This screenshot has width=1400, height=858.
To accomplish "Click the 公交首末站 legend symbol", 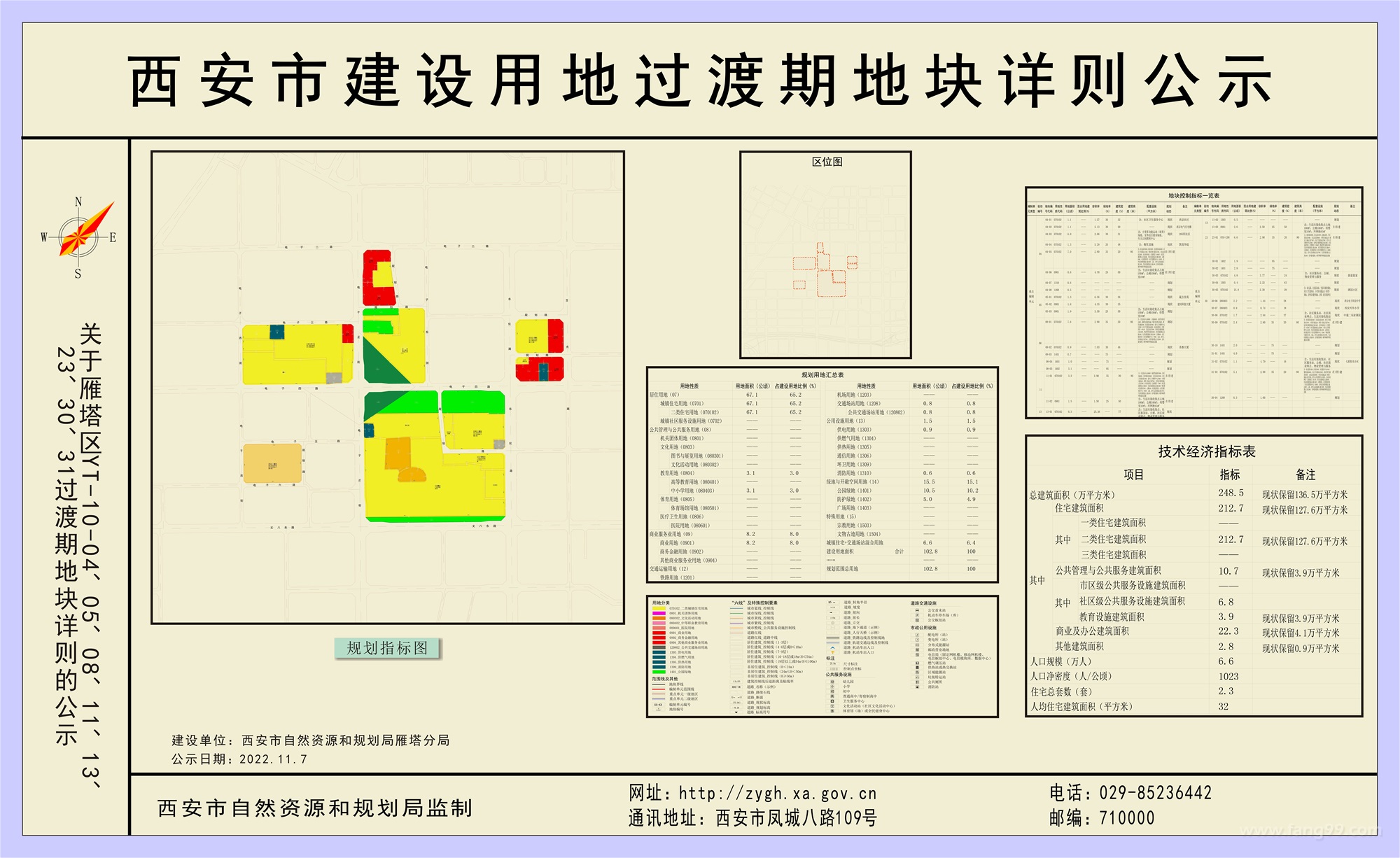I will pos(917,610).
